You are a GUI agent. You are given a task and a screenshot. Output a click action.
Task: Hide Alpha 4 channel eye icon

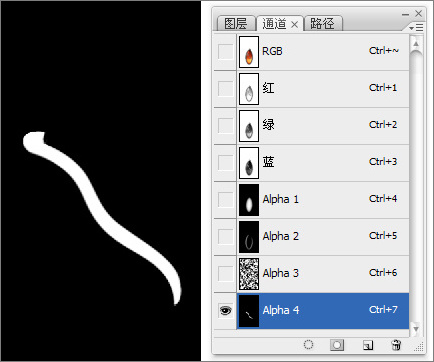click(x=225, y=311)
